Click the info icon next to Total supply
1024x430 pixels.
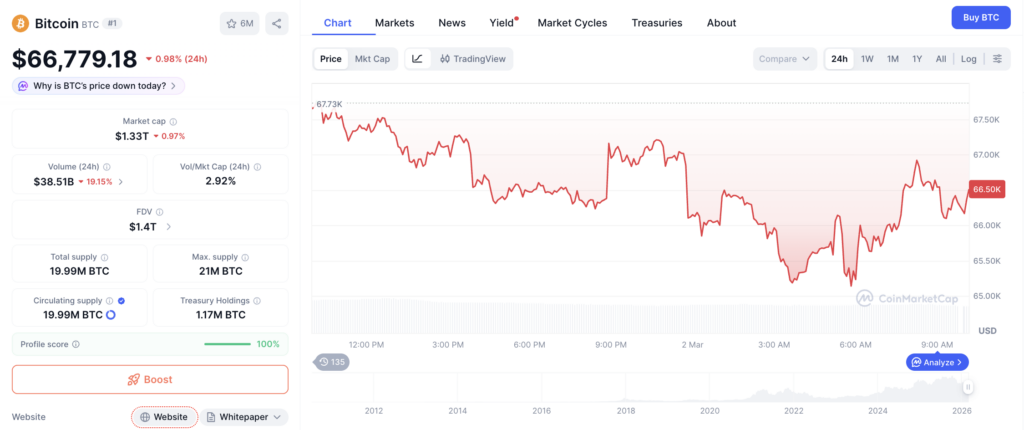click(x=104, y=257)
